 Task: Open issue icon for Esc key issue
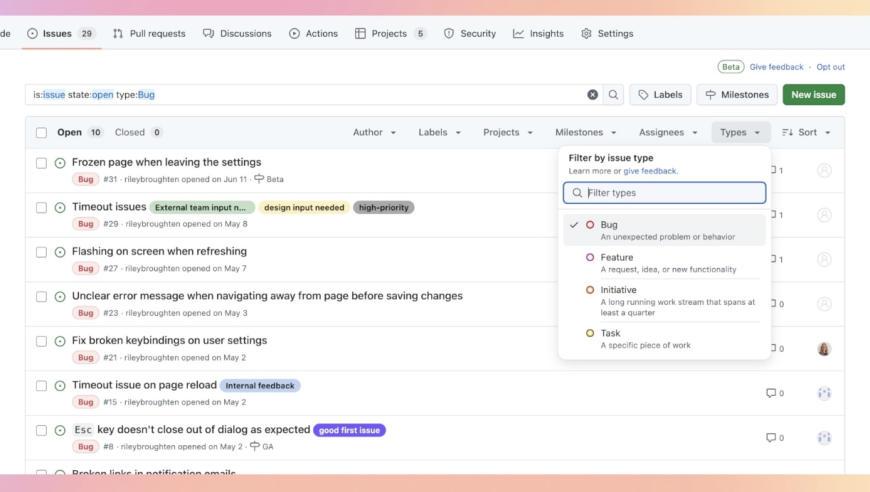coord(60,430)
